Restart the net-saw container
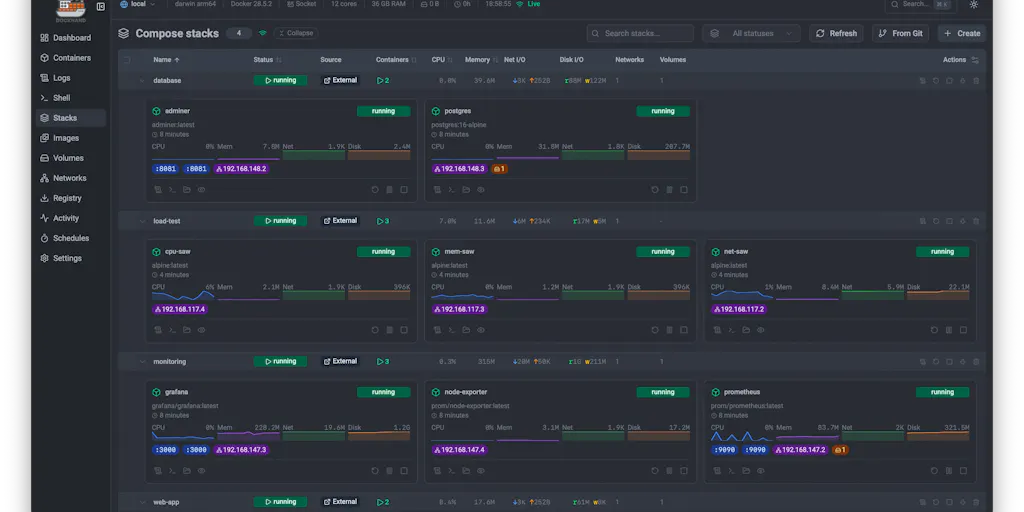 click(935, 330)
